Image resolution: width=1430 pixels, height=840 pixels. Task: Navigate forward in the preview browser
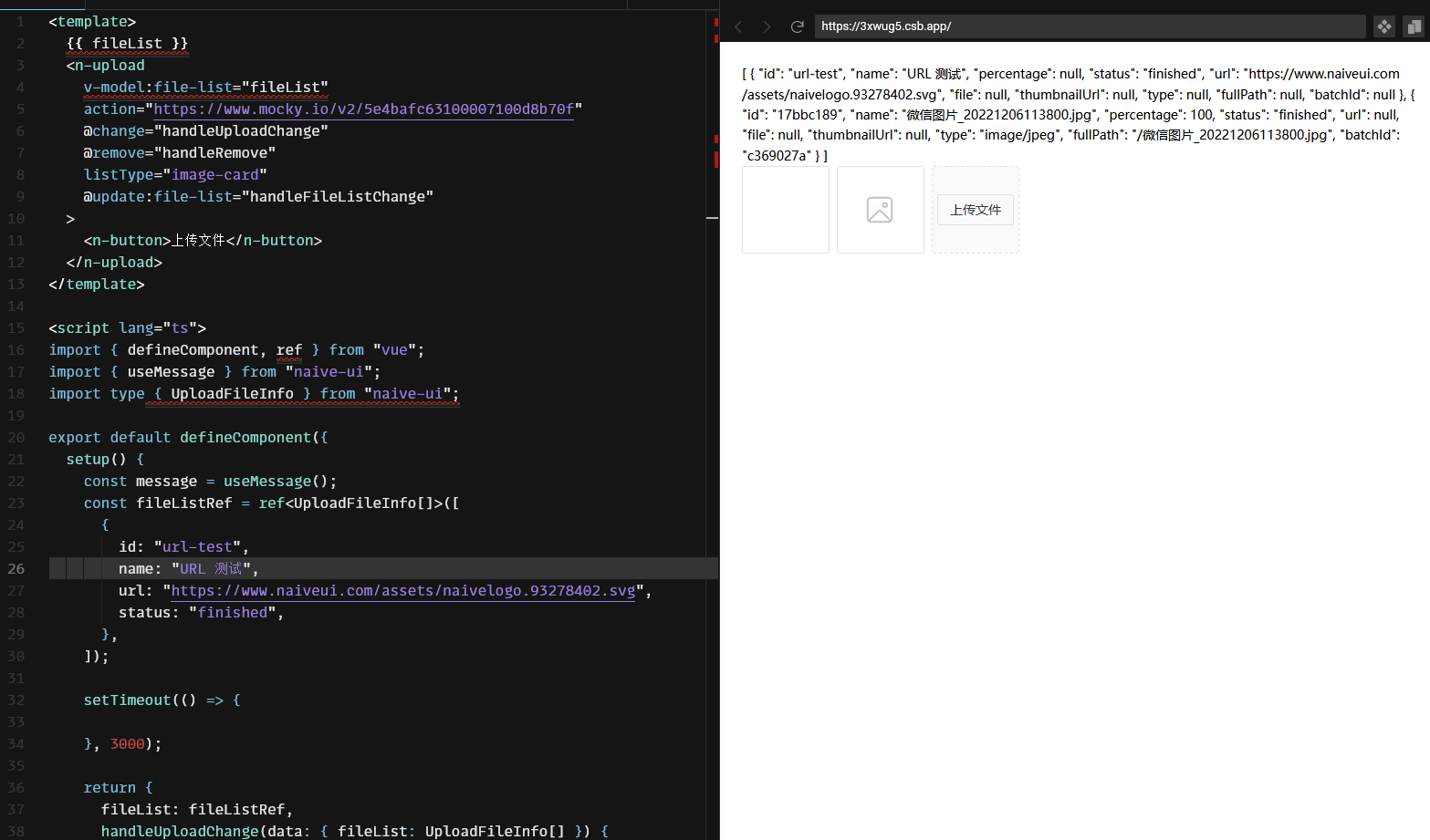(x=767, y=26)
